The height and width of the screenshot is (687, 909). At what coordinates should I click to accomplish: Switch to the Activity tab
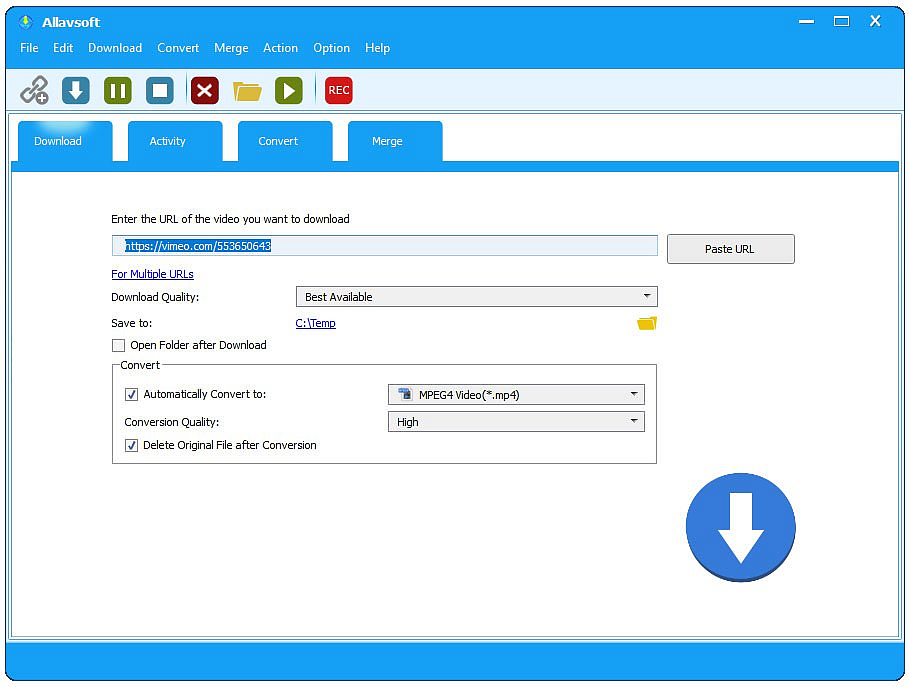[167, 141]
